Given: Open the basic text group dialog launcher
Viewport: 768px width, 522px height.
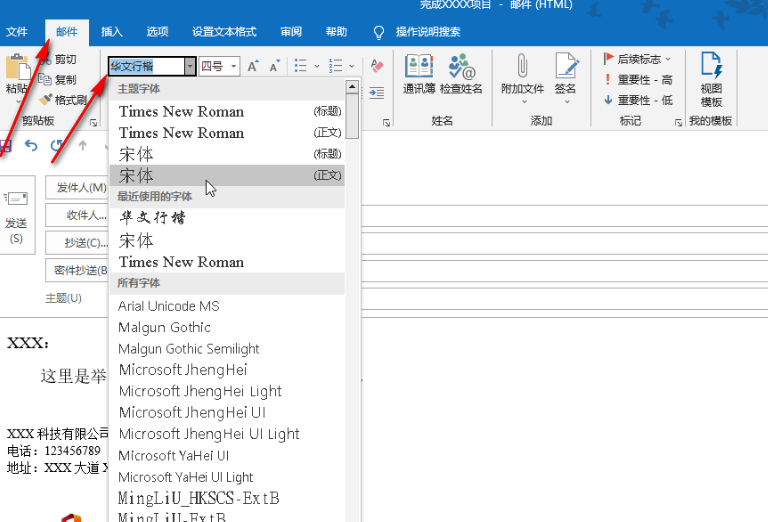Looking at the screenshot, I should click(386, 123).
